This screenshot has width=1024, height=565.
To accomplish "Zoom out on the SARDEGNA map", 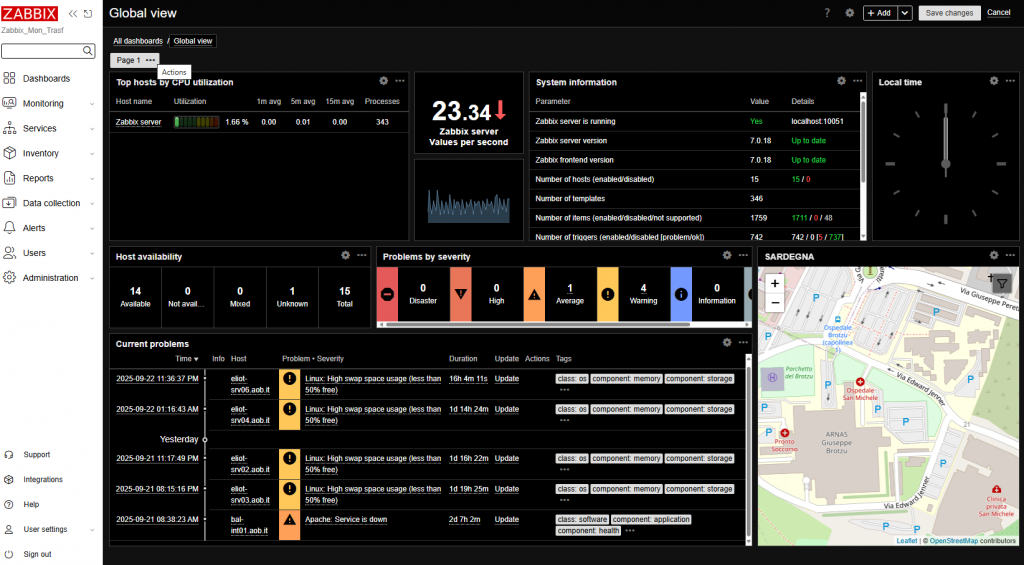I will coord(775,301).
